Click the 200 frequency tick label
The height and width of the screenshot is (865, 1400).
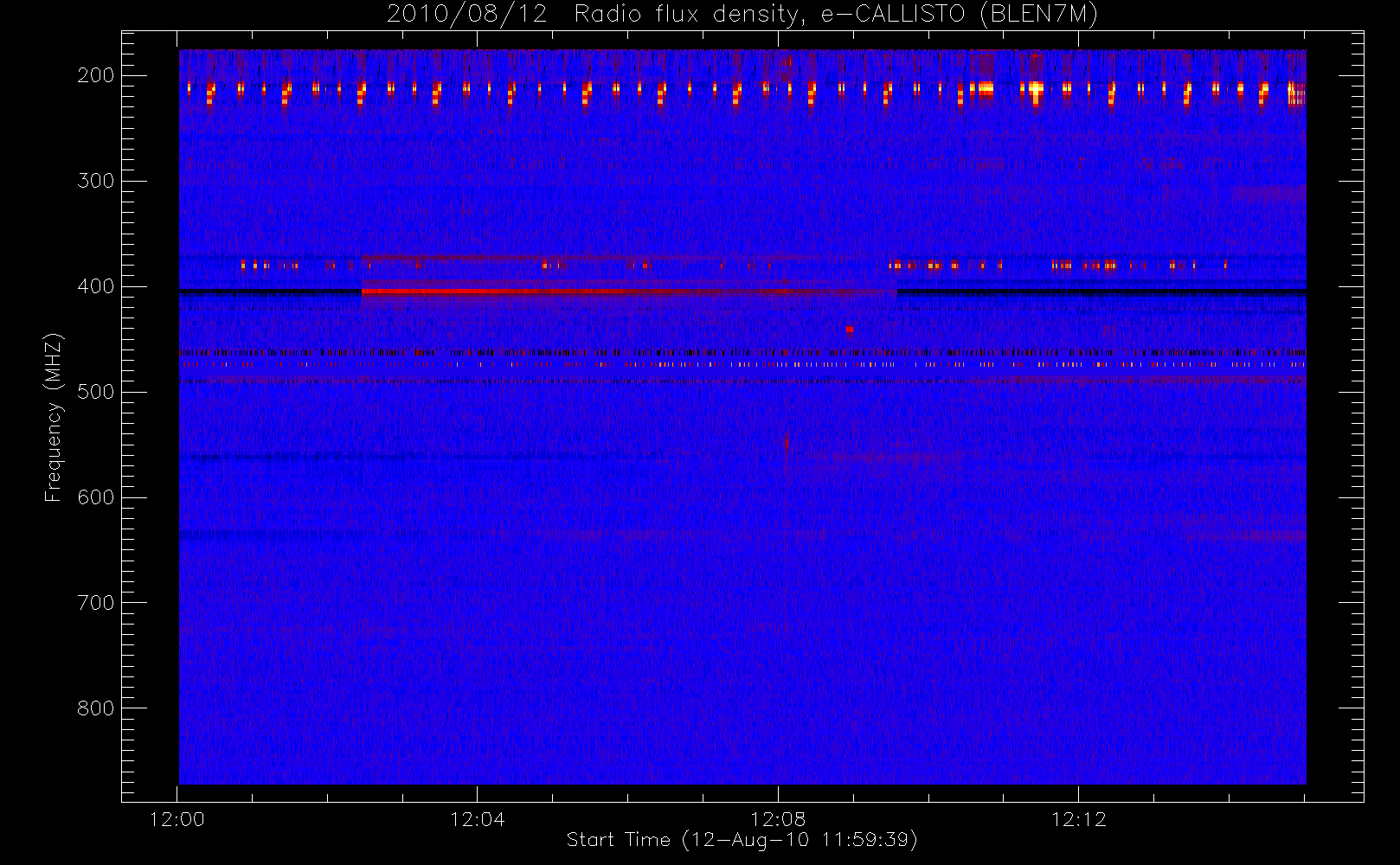tap(96, 75)
